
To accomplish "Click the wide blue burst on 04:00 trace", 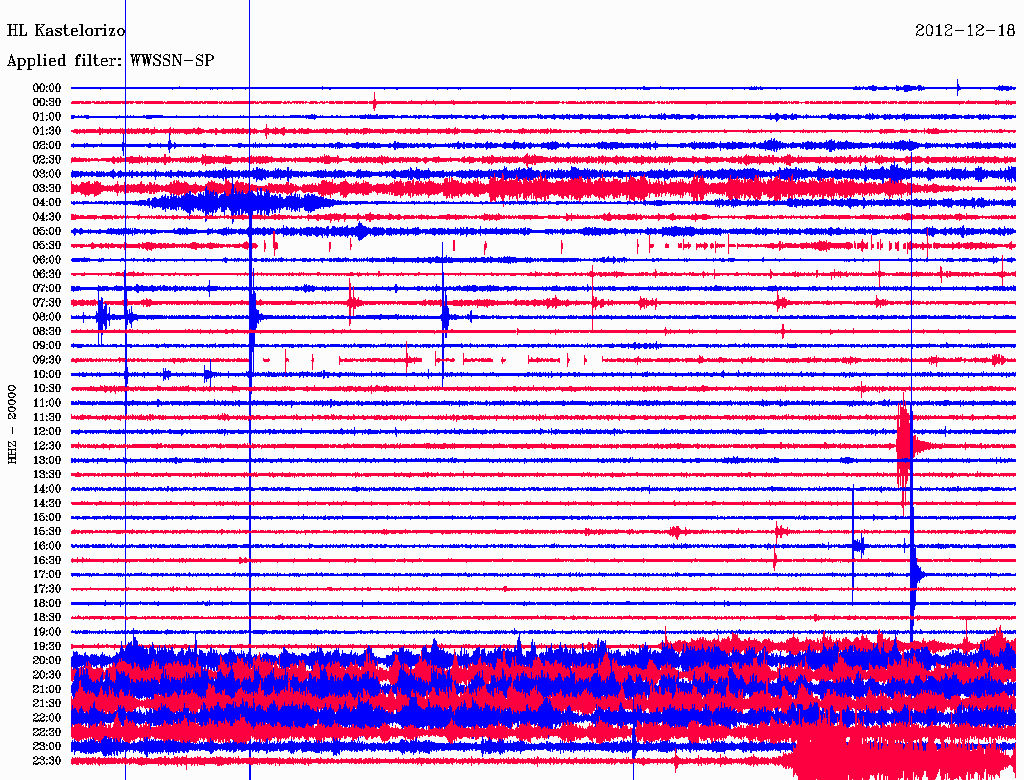I will point(230,203).
